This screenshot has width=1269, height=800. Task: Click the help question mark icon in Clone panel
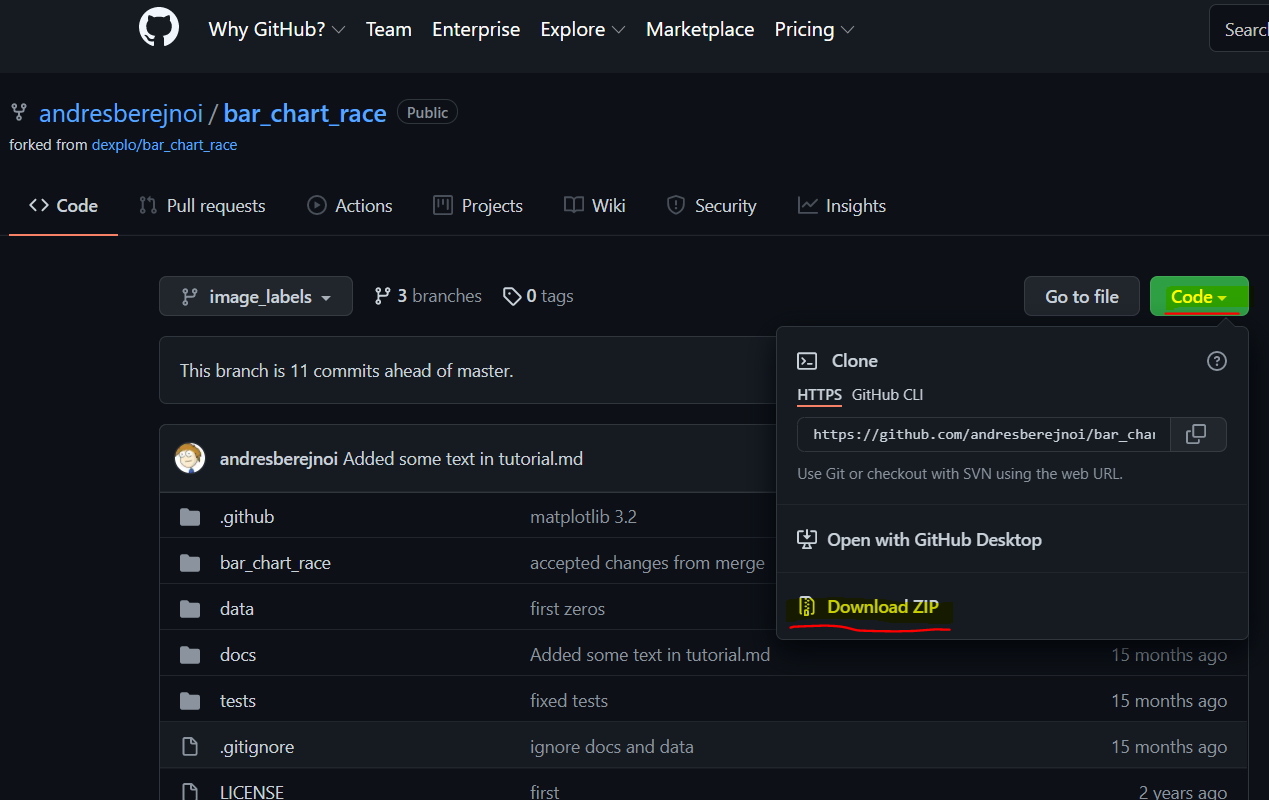click(x=1217, y=361)
